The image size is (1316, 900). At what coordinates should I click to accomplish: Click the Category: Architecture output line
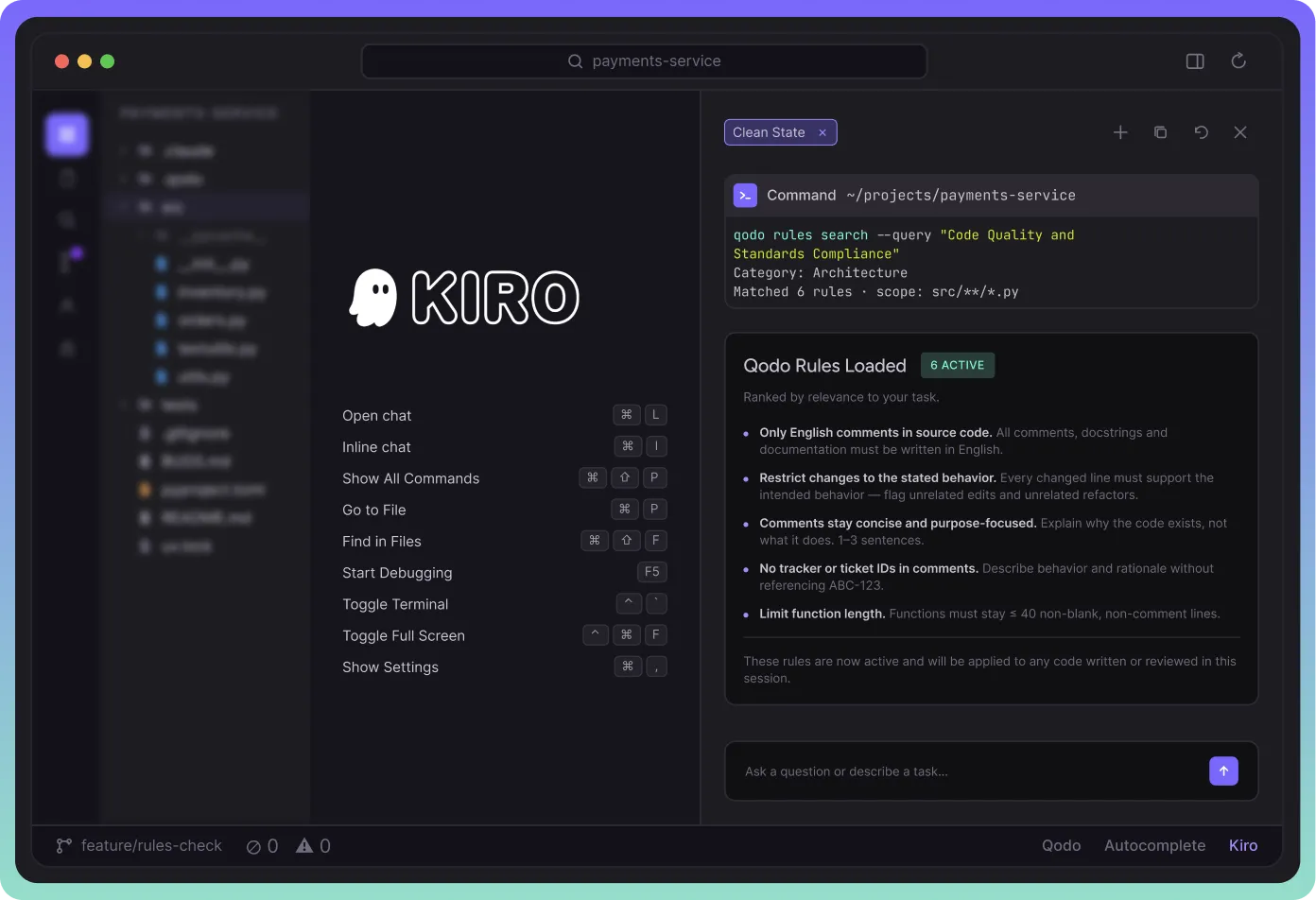(x=820, y=273)
